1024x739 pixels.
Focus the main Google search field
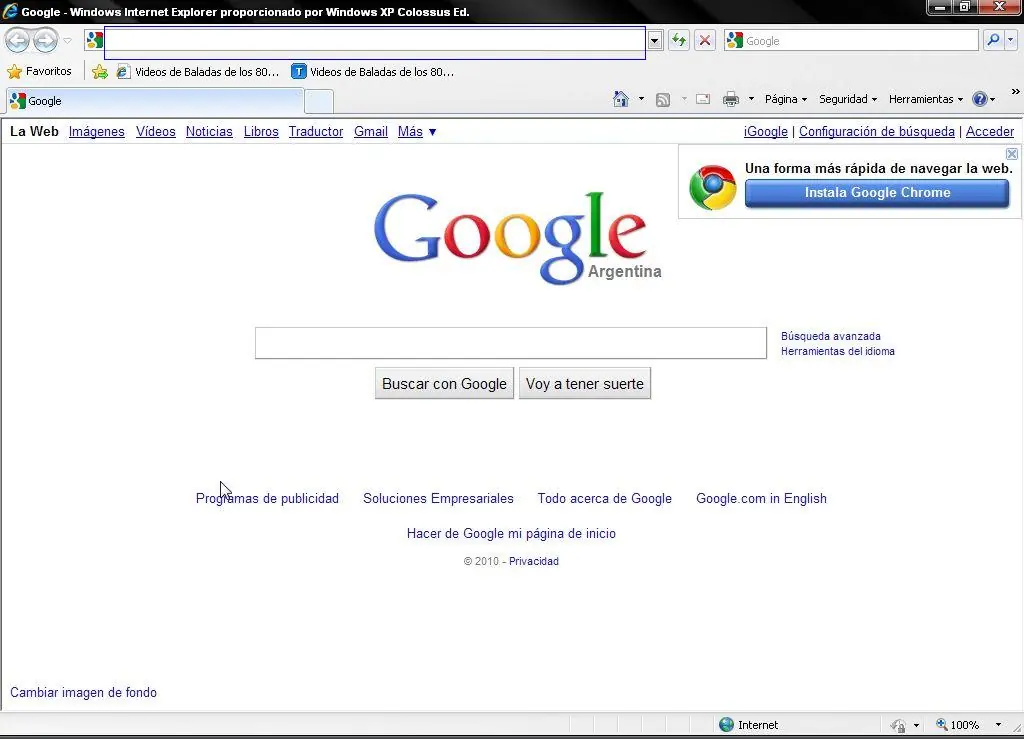[x=511, y=343]
